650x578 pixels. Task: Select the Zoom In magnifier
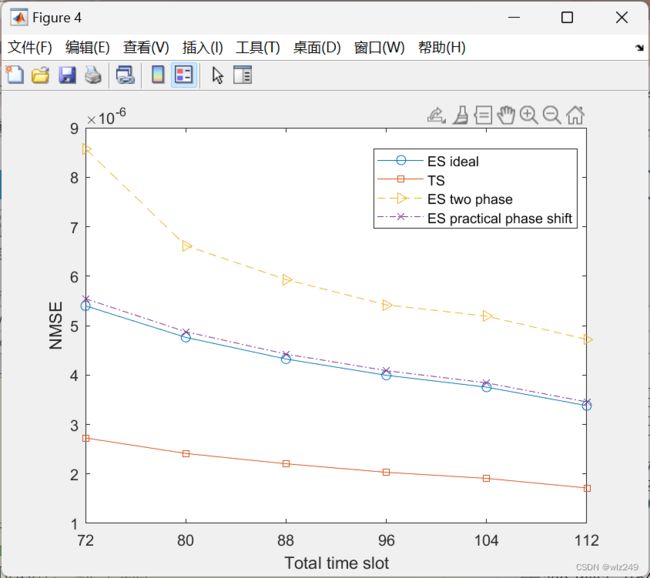click(x=529, y=115)
